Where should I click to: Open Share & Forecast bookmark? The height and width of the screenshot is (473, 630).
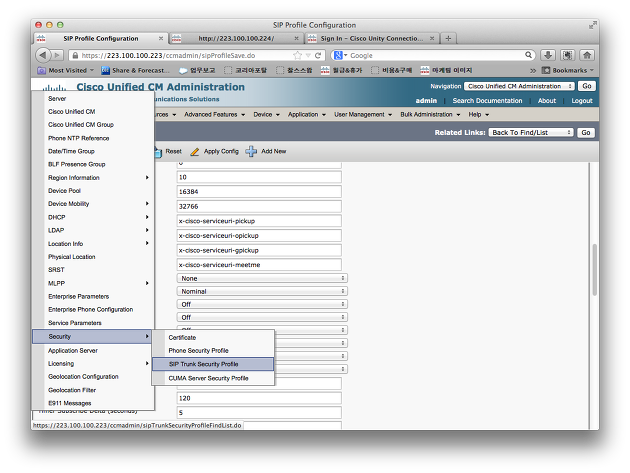(x=135, y=70)
